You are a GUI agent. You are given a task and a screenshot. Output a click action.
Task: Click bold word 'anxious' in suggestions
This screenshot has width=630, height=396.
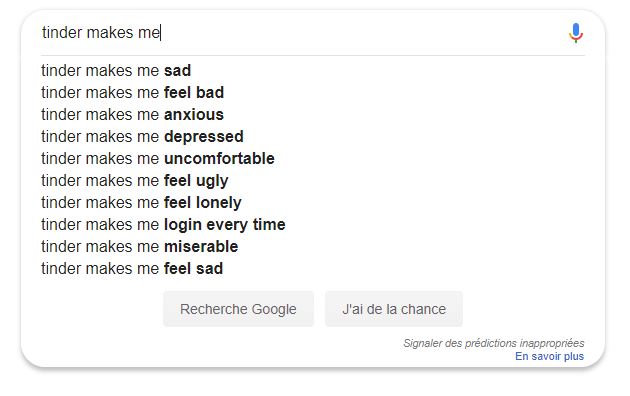tap(194, 115)
